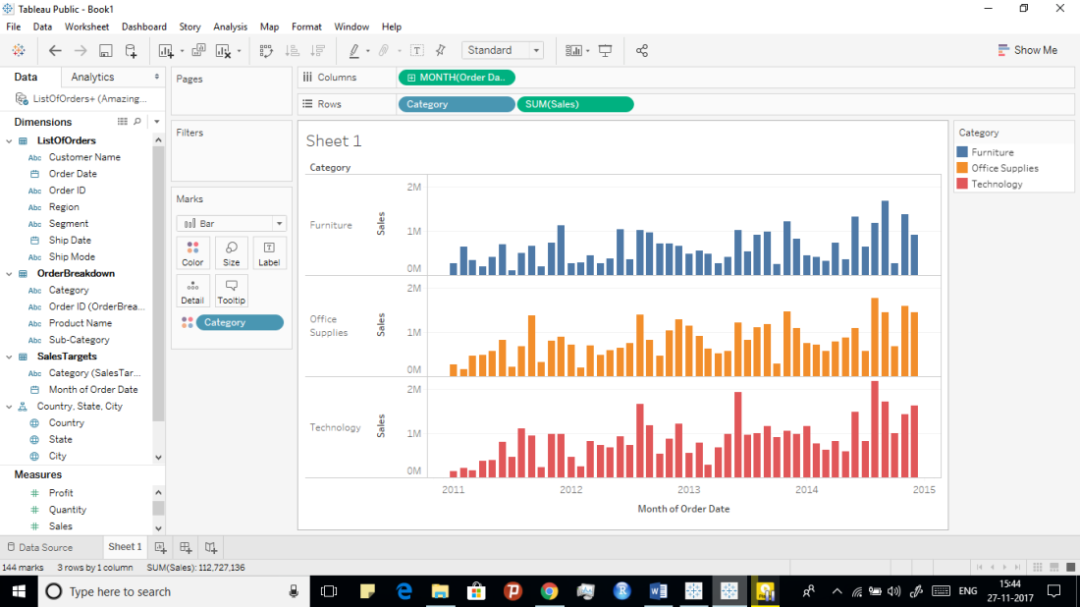Click the New Dashboard tab icon at bottom

pos(185,547)
